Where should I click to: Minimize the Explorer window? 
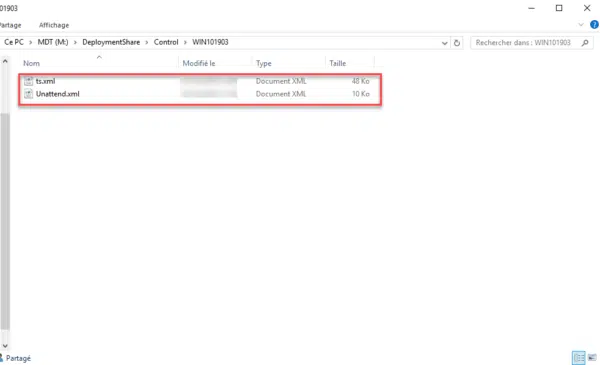click(531, 8)
